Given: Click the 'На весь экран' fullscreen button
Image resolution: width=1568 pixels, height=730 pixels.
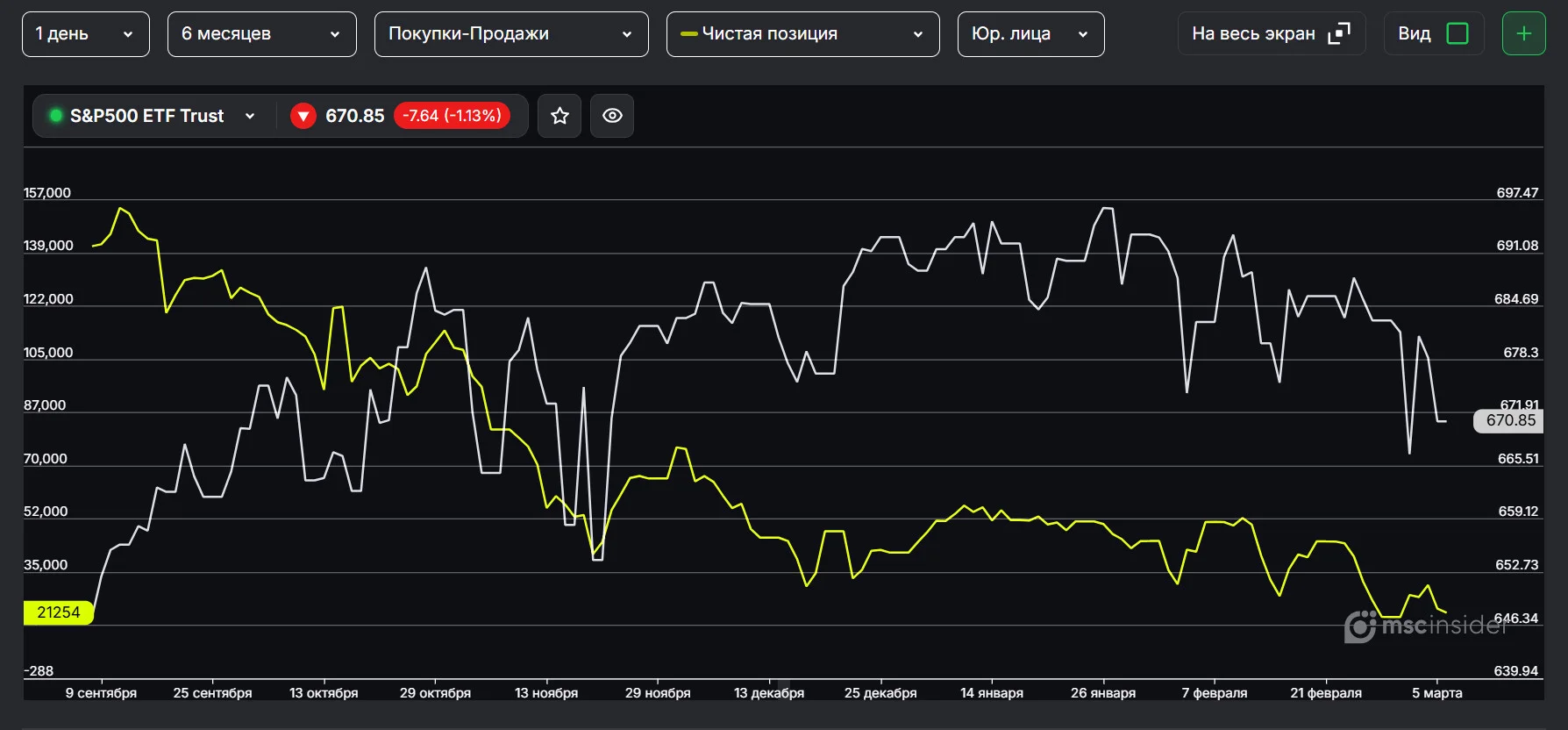Looking at the screenshot, I should click(1272, 34).
